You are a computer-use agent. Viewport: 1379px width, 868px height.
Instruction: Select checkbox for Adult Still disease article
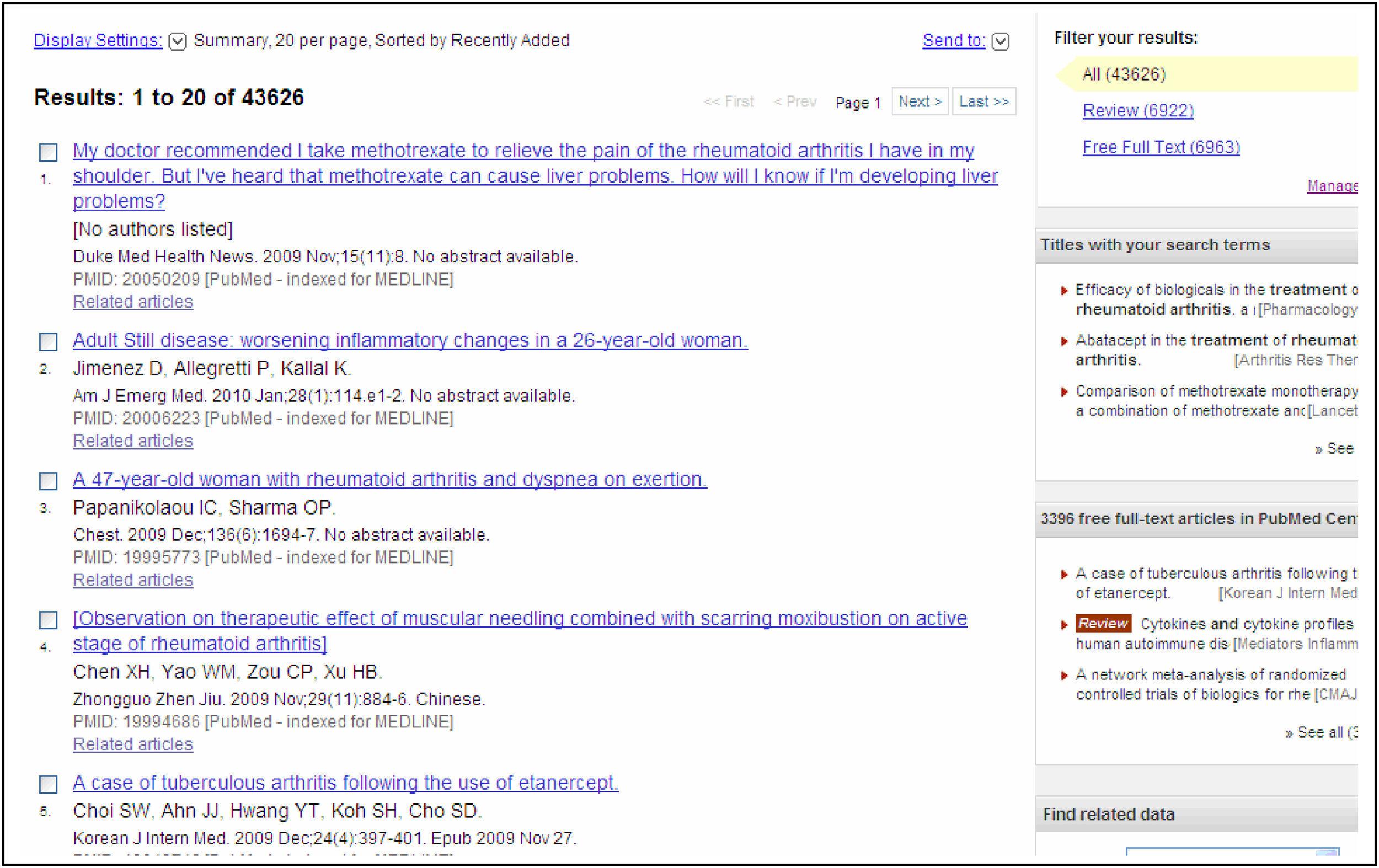coord(48,342)
